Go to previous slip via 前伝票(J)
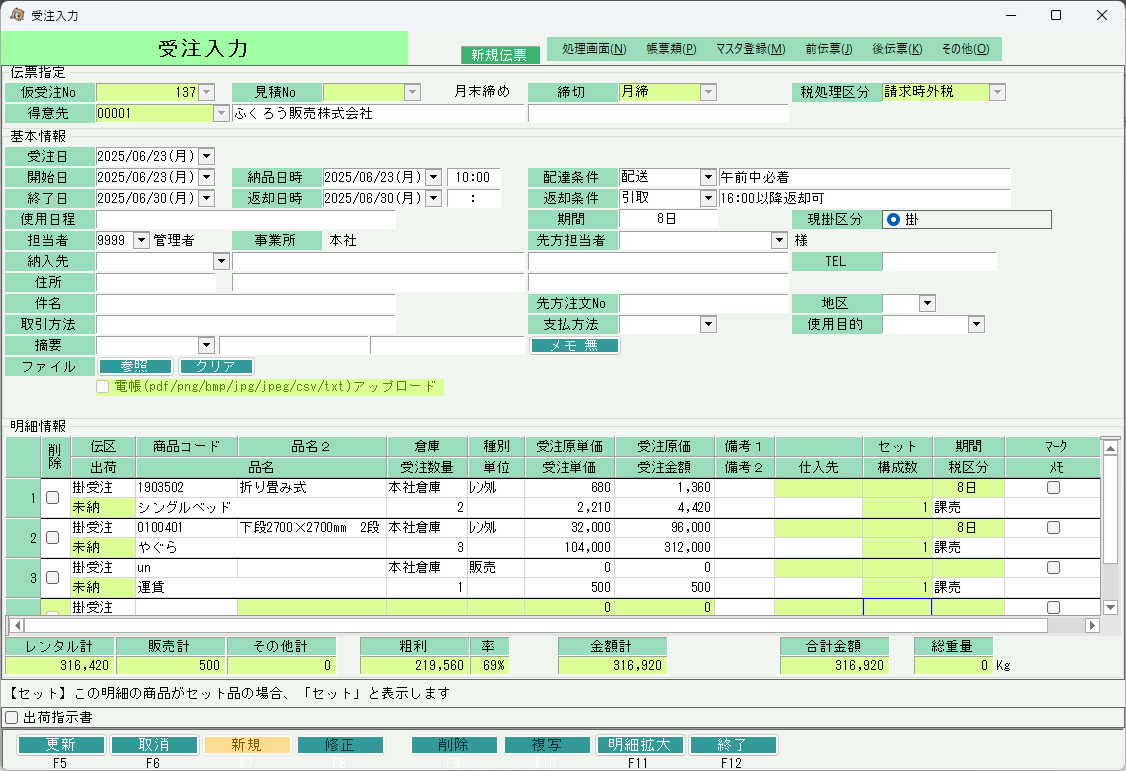 829,49
